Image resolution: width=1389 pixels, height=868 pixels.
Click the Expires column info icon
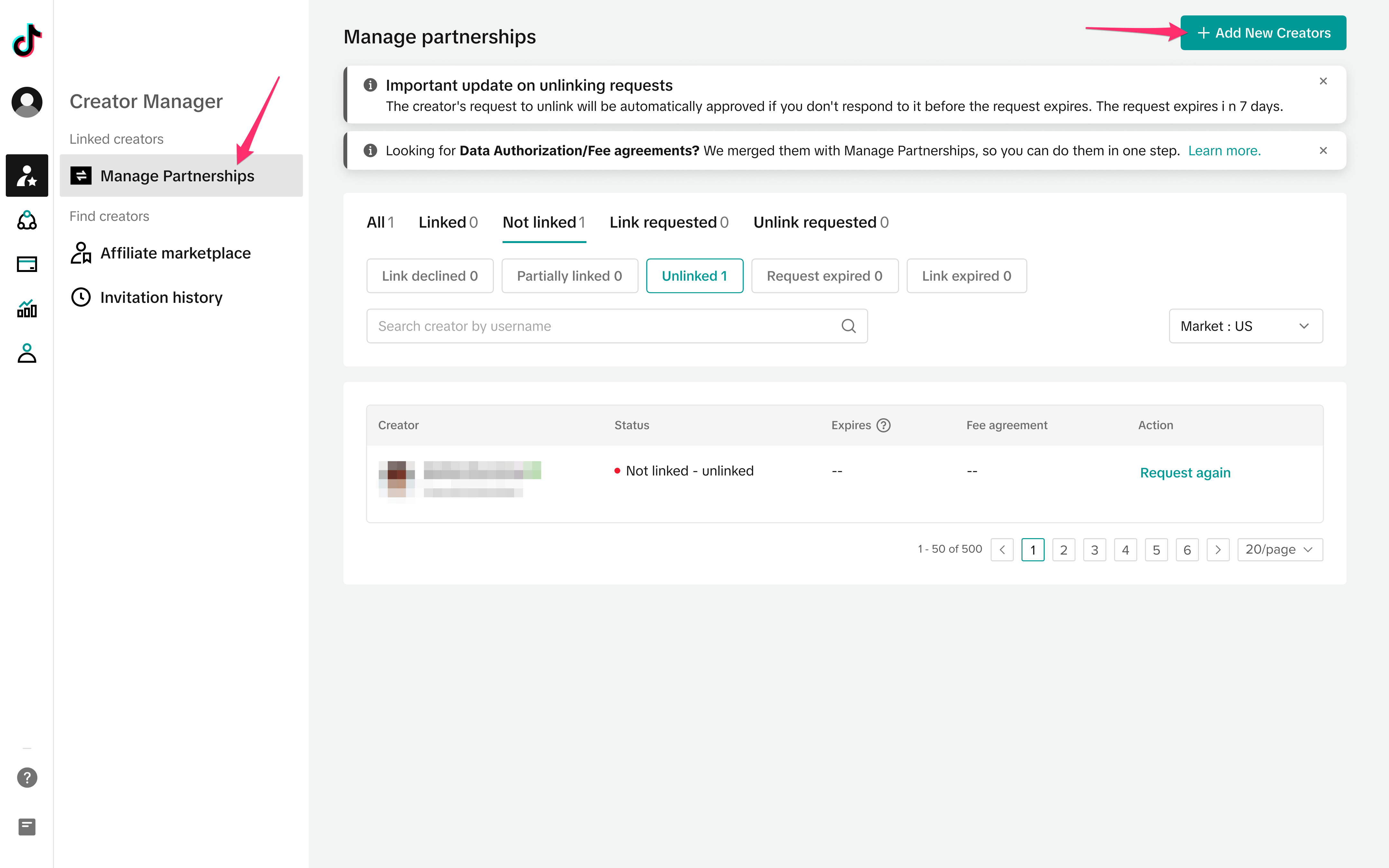coord(884,425)
